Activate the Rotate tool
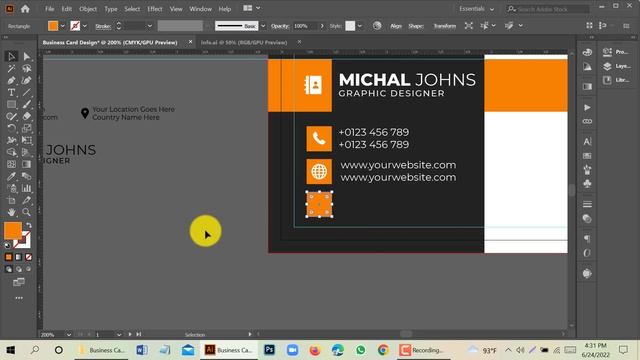640x360 pixels. tap(11, 128)
